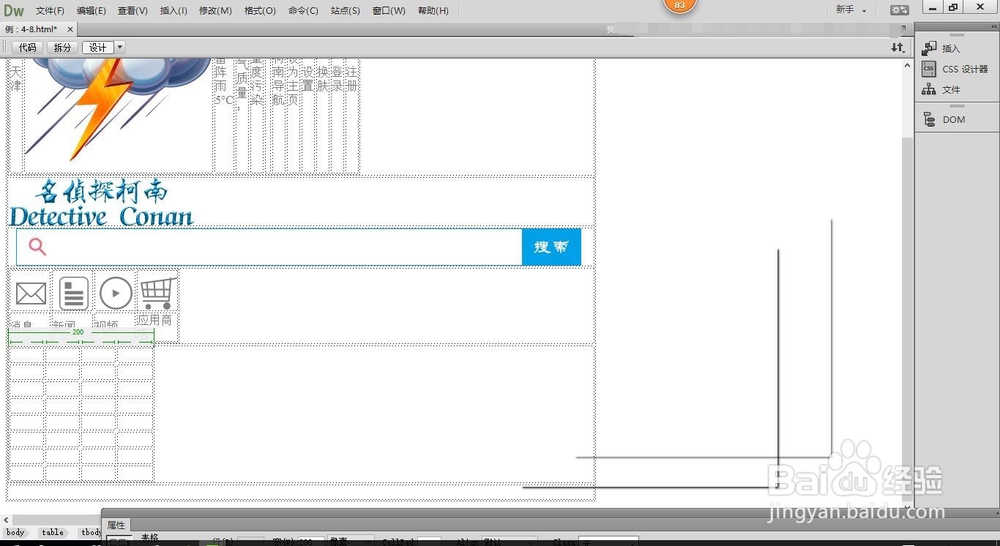This screenshot has width=1000, height=546.
Task: Select the body tag in tag selector
Action: tap(15, 532)
